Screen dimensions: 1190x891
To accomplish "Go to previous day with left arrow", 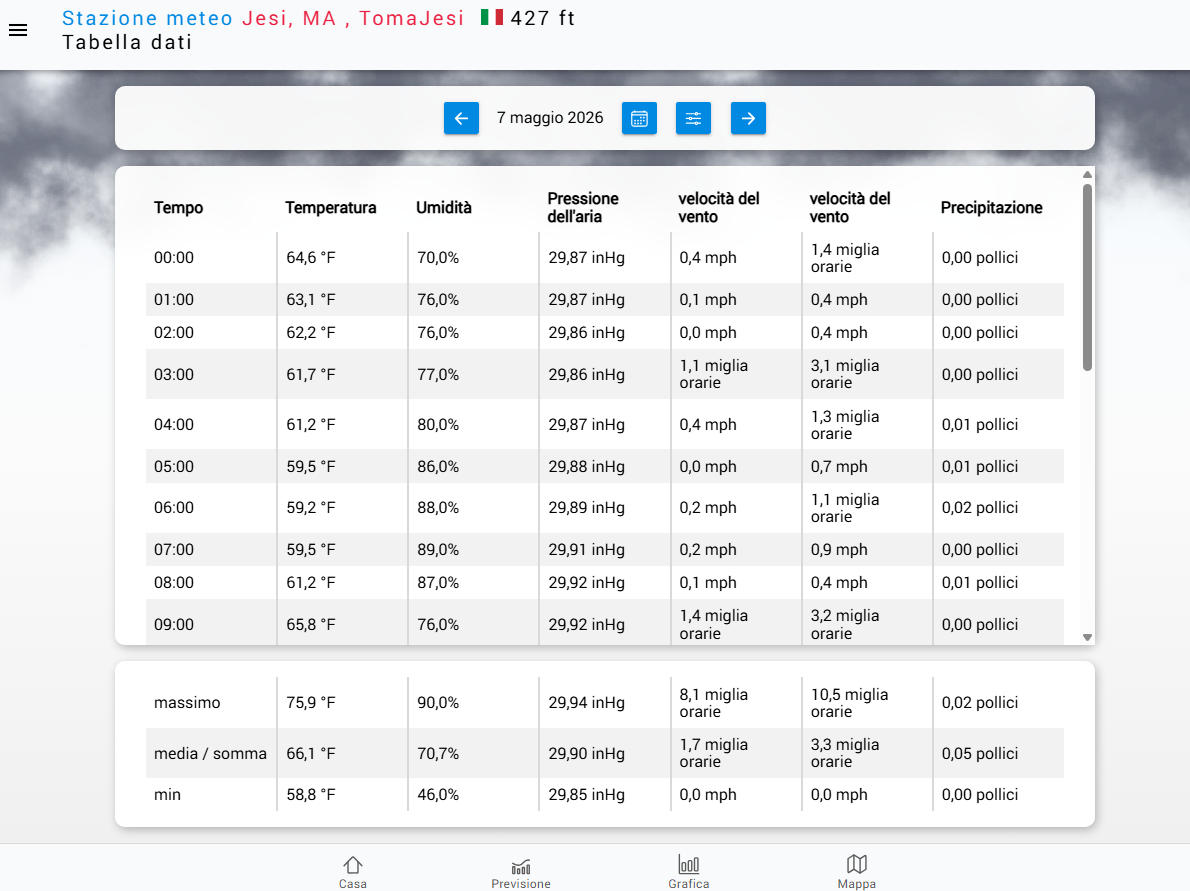I will click(x=461, y=118).
